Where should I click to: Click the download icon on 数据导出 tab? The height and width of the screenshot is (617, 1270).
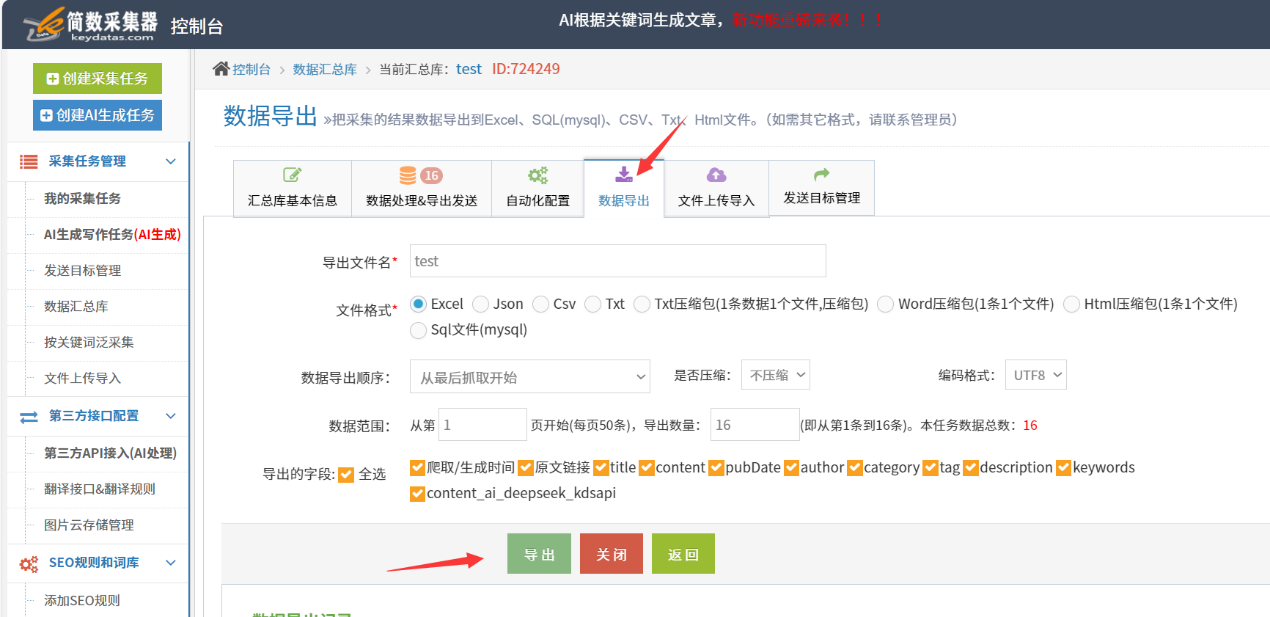click(623, 175)
